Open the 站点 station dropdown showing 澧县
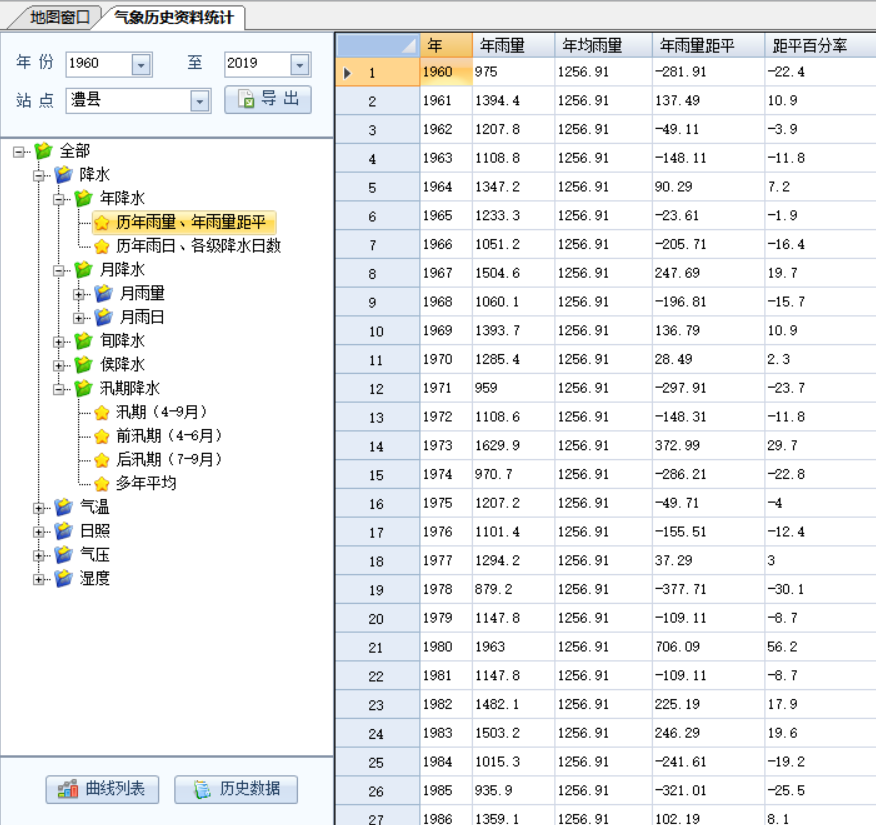The image size is (876, 825). (199, 100)
